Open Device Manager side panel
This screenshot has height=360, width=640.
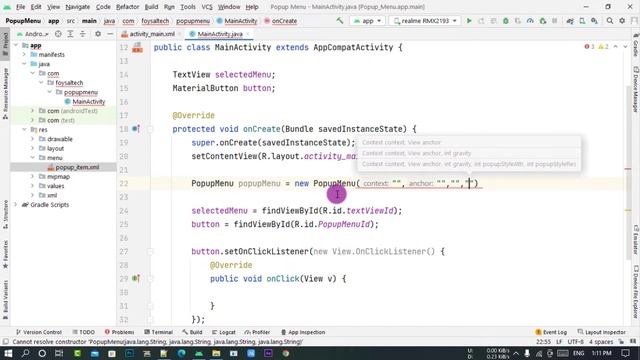636,89
